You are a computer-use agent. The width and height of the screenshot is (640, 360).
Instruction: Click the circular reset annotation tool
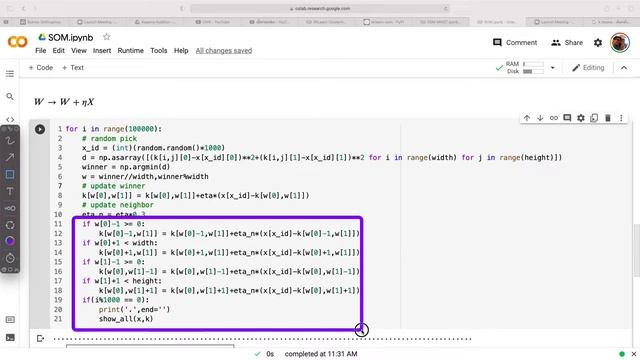(10, 225)
